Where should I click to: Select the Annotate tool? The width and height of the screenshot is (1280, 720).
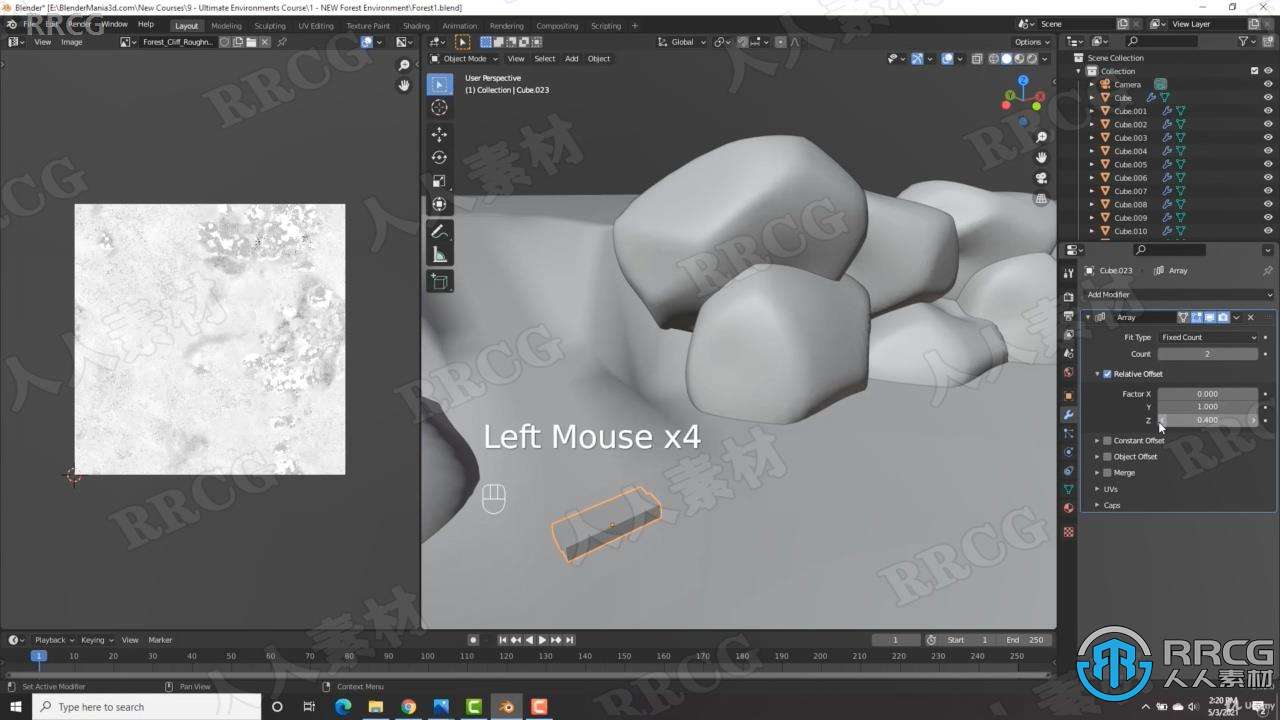[439, 231]
